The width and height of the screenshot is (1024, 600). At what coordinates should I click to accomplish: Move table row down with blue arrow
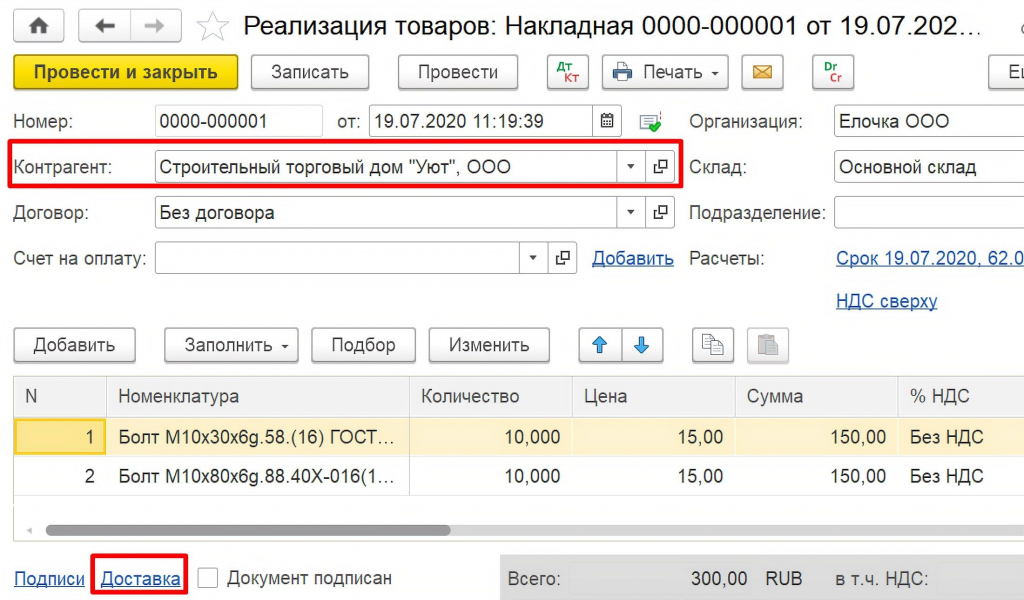click(x=642, y=345)
